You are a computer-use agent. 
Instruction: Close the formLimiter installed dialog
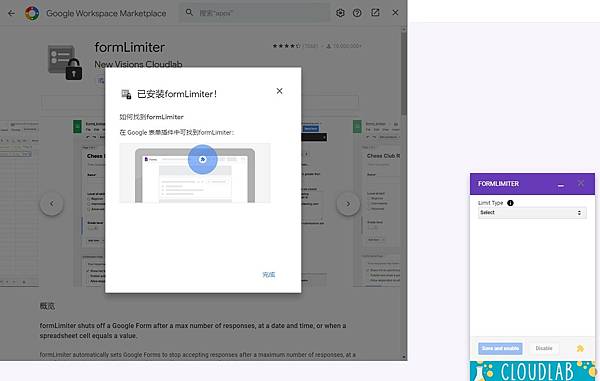[279, 91]
